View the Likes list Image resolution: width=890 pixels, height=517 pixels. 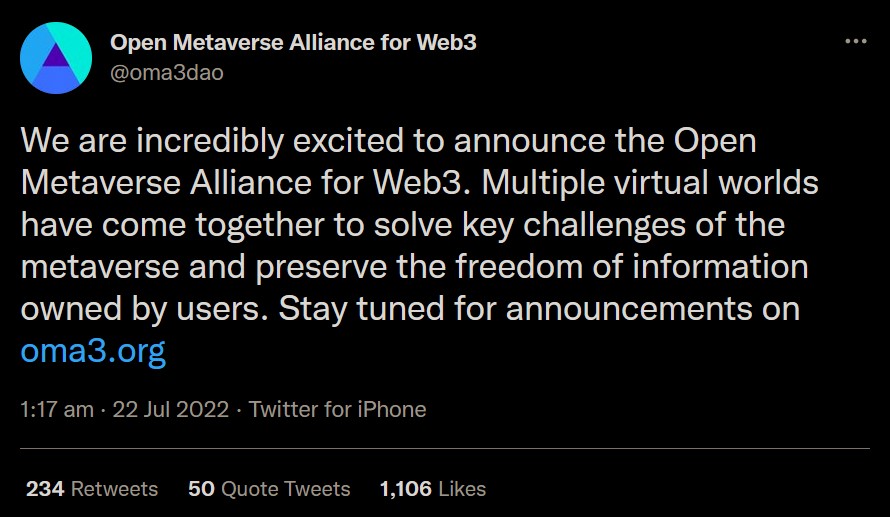click(x=433, y=489)
